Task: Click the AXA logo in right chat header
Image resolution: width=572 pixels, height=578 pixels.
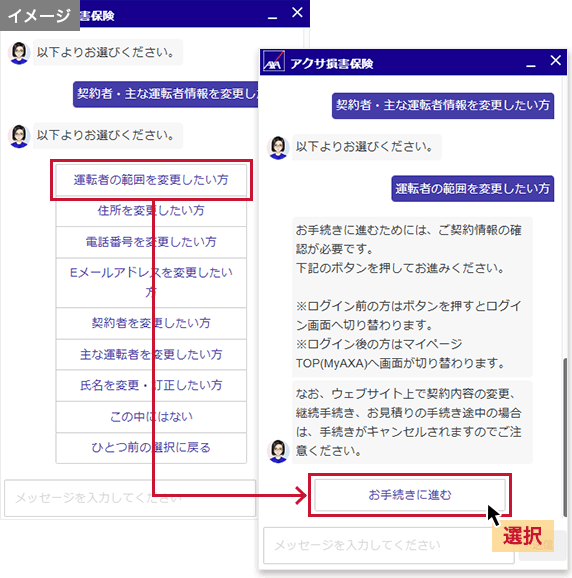Action: point(273,62)
